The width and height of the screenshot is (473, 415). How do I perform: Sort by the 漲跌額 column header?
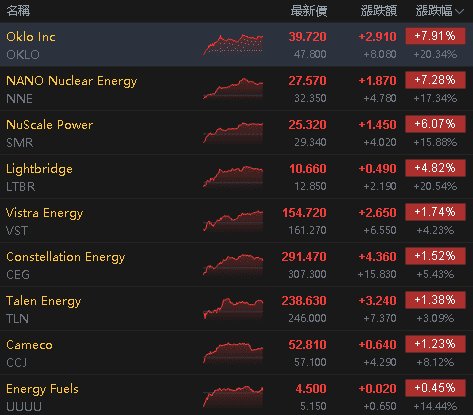point(379,11)
